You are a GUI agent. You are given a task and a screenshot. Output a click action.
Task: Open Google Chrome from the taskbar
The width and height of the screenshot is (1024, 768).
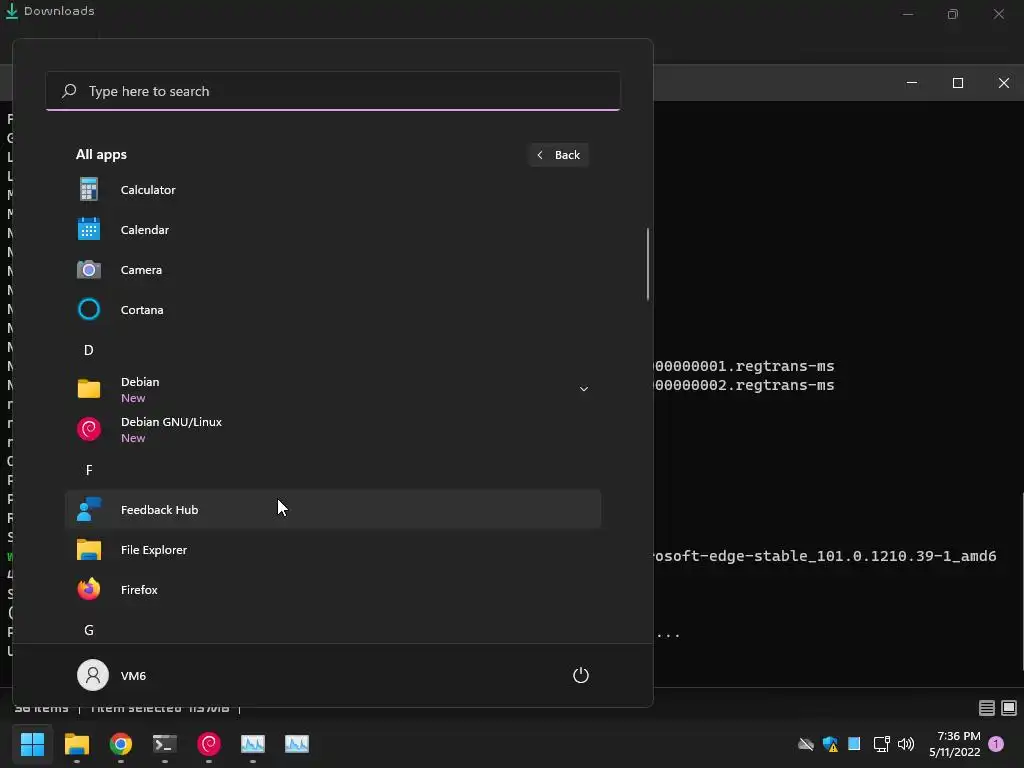tap(121, 743)
